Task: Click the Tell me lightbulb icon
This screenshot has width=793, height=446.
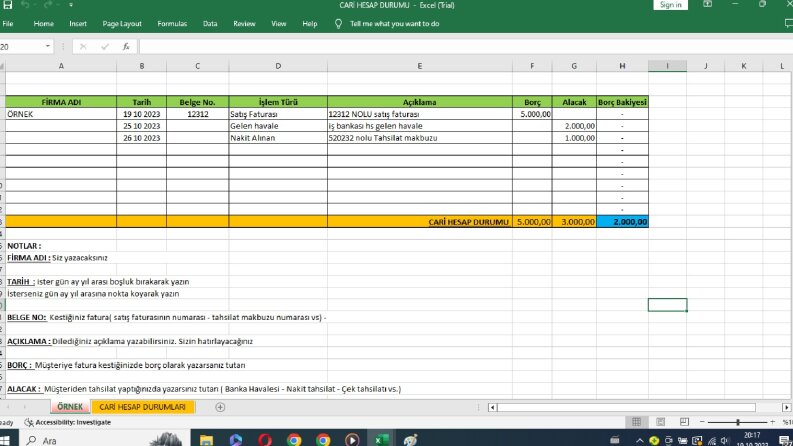Action: click(x=338, y=24)
